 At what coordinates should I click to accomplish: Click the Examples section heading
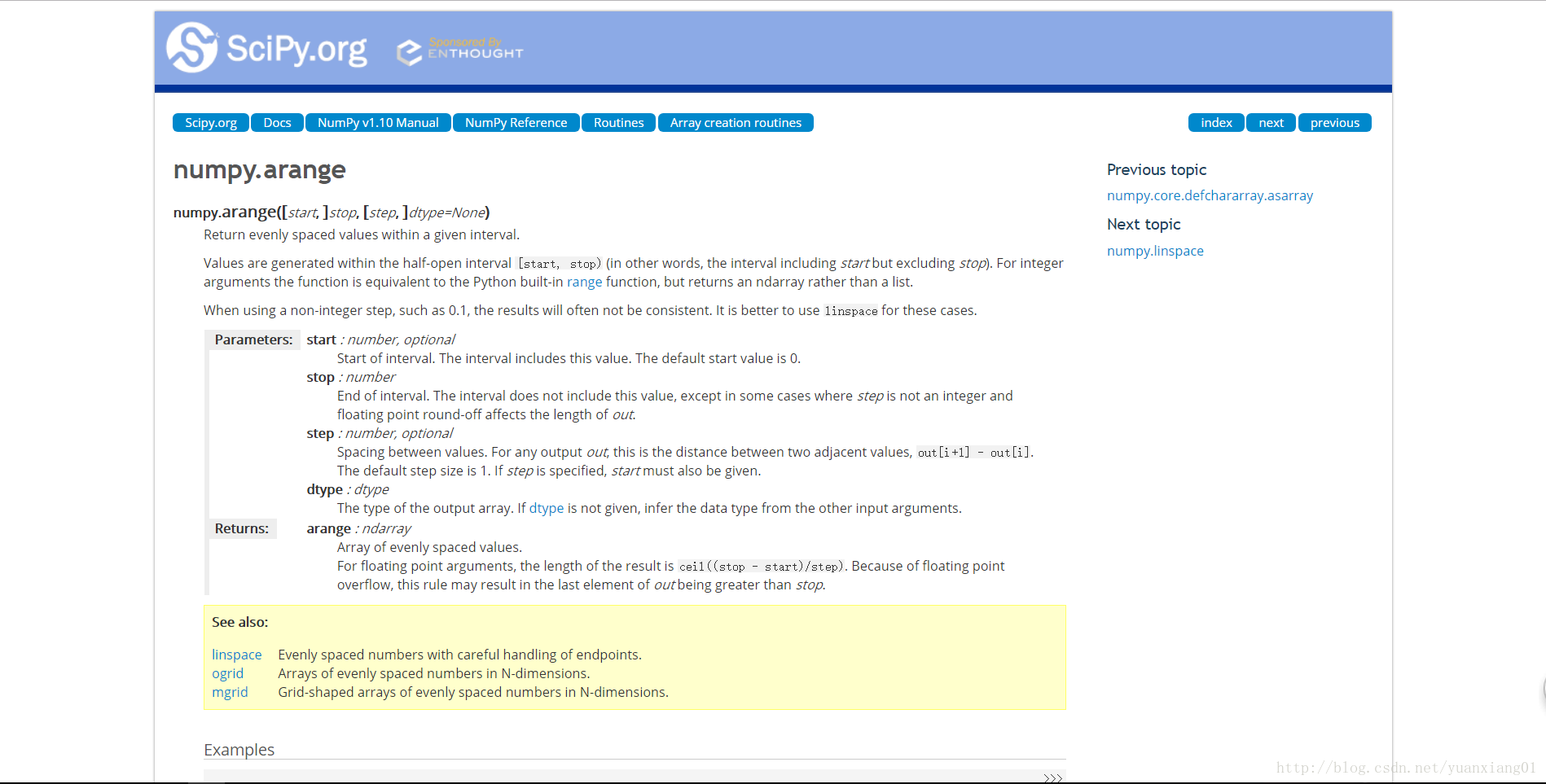239,750
